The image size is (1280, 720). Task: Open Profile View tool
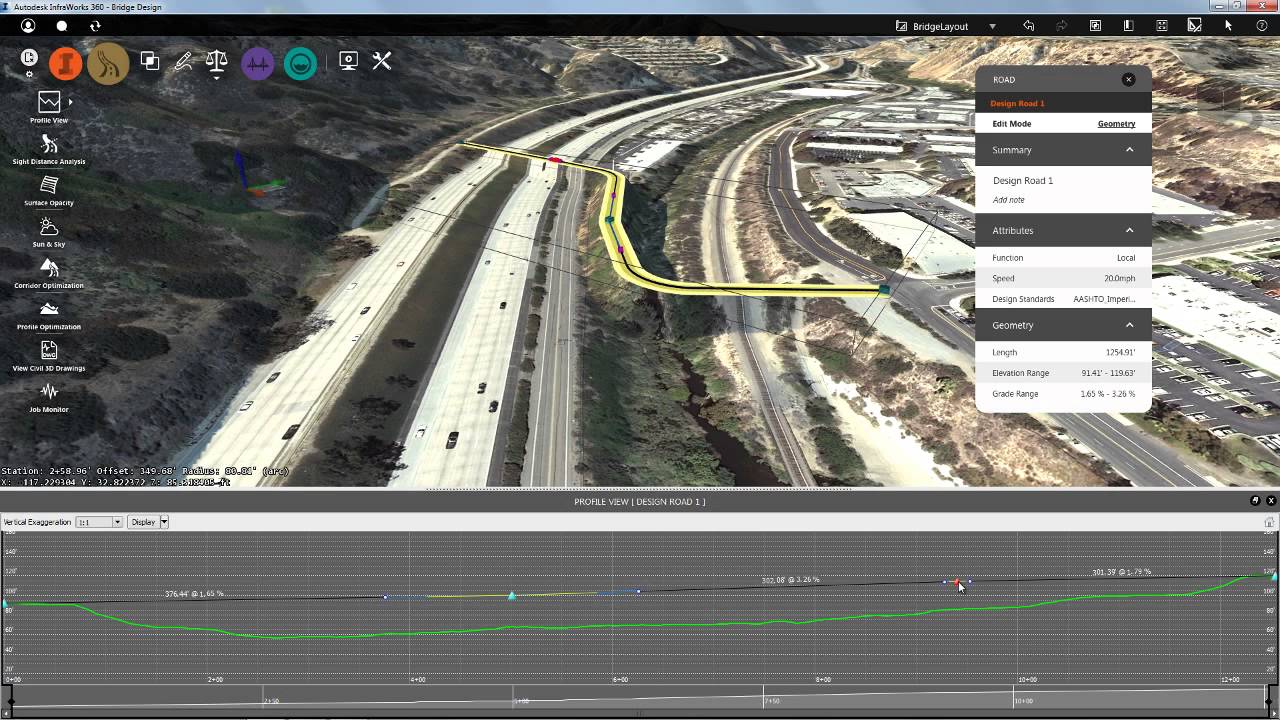(x=49, y=107)
